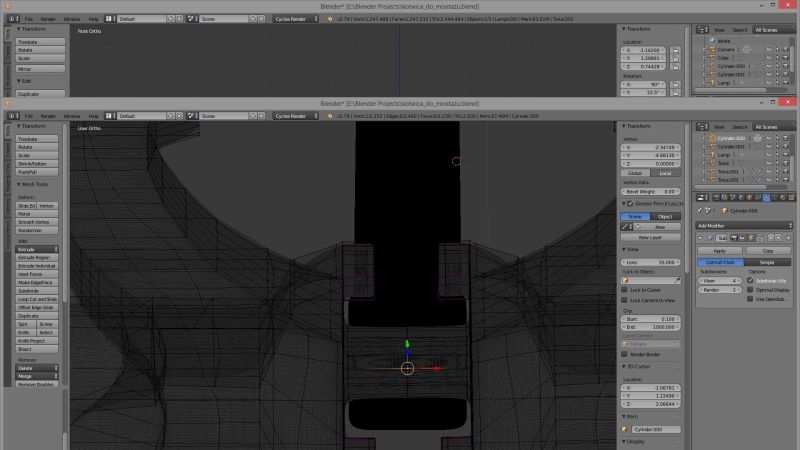Click Blender logo icon in front window info bar
This screenshot has height=450, width=800.
330,116
